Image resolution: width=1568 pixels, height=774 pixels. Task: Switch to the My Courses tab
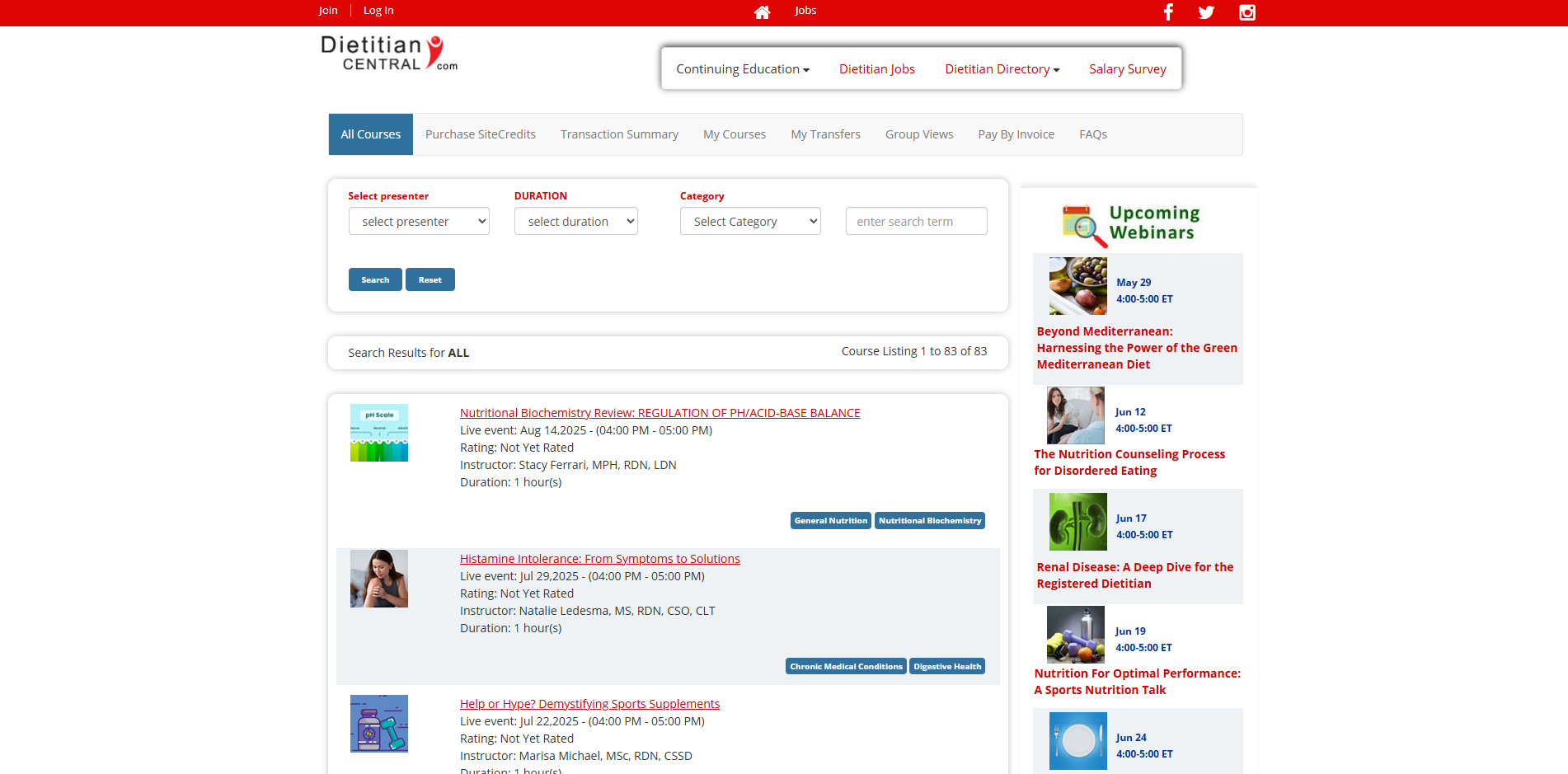tap(734, 134)
